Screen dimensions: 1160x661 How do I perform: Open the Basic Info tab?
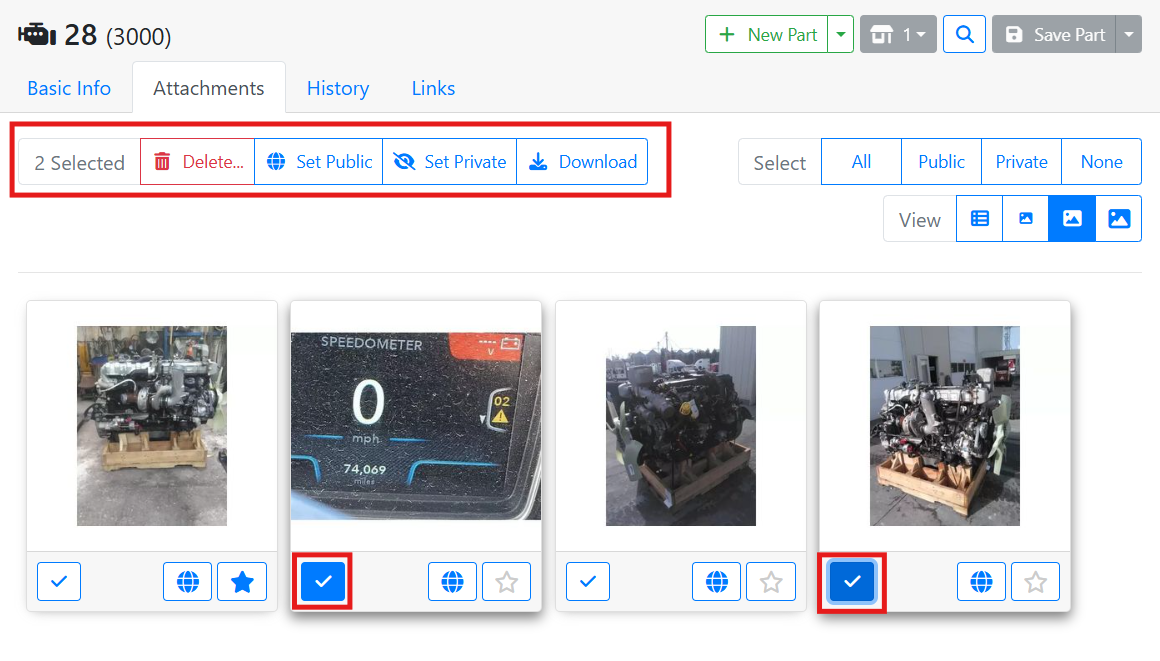[69, 88]
